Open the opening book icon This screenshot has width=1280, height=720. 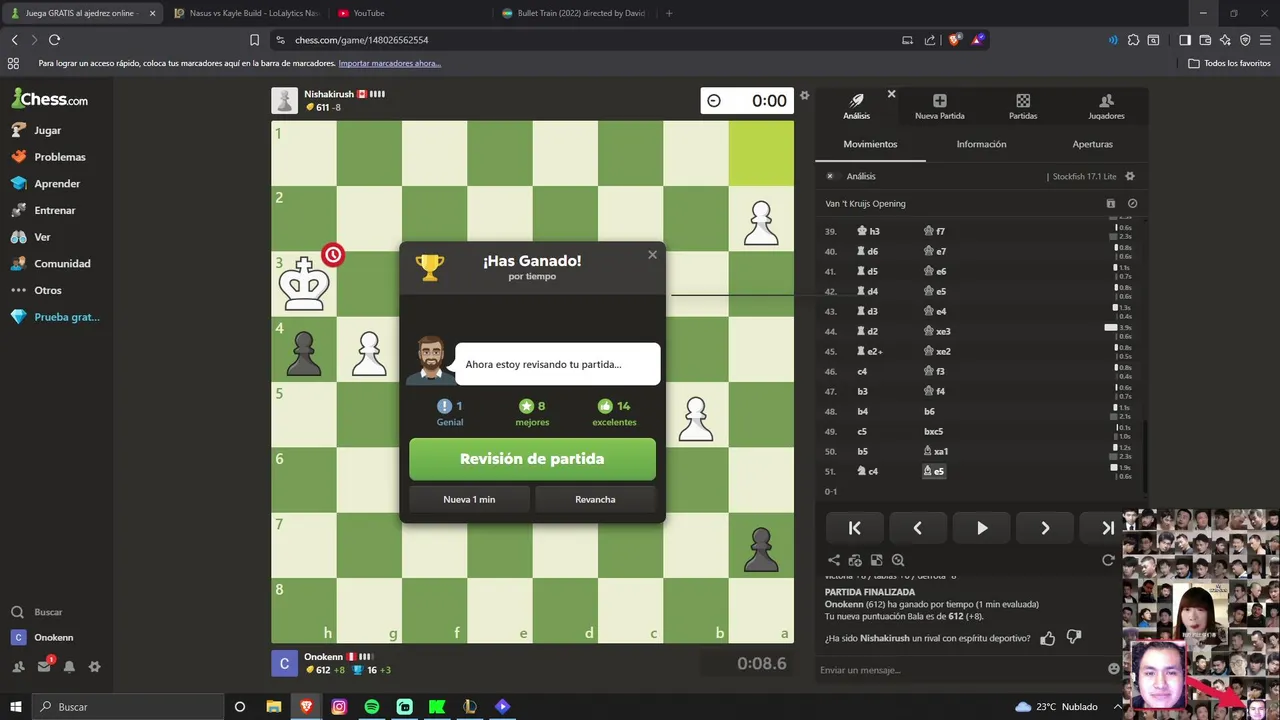1110,204
